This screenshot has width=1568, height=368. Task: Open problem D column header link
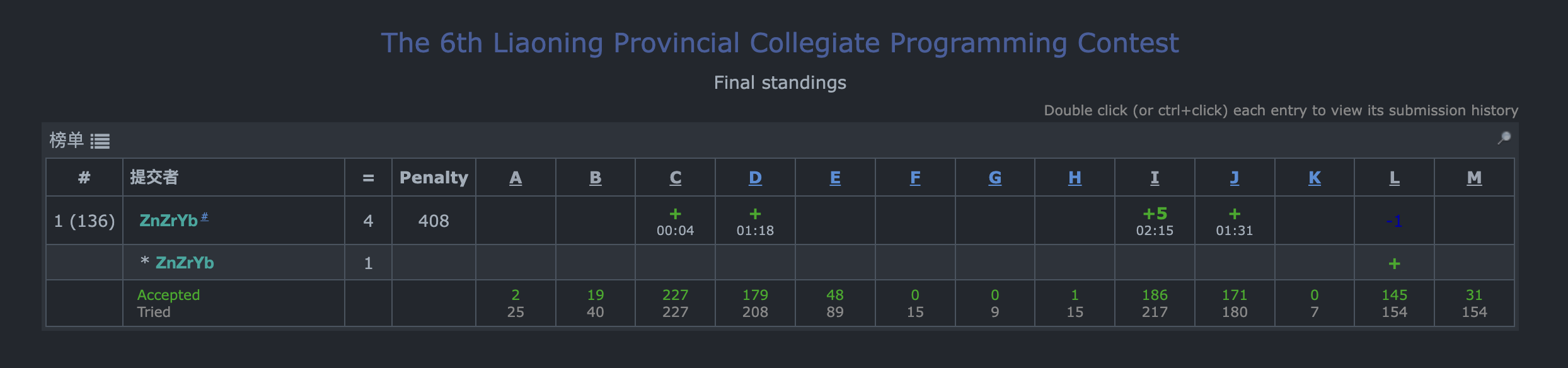click(755, 178)
